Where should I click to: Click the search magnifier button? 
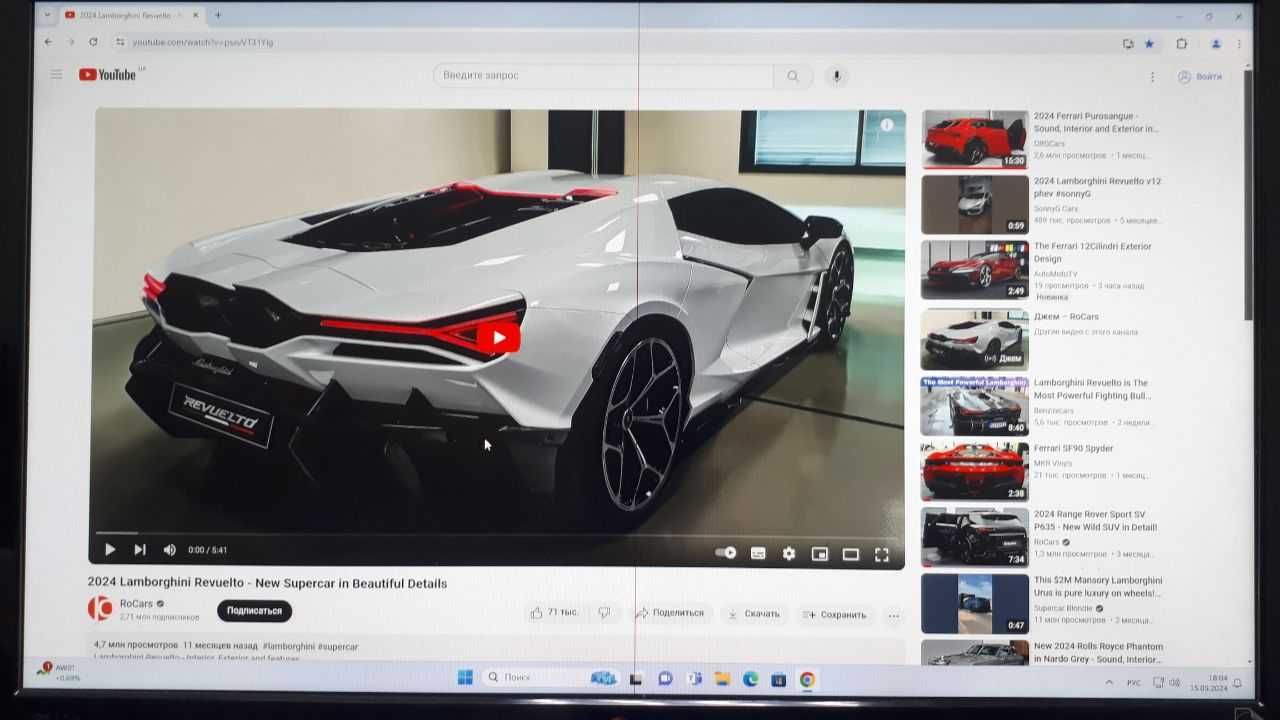793,76
